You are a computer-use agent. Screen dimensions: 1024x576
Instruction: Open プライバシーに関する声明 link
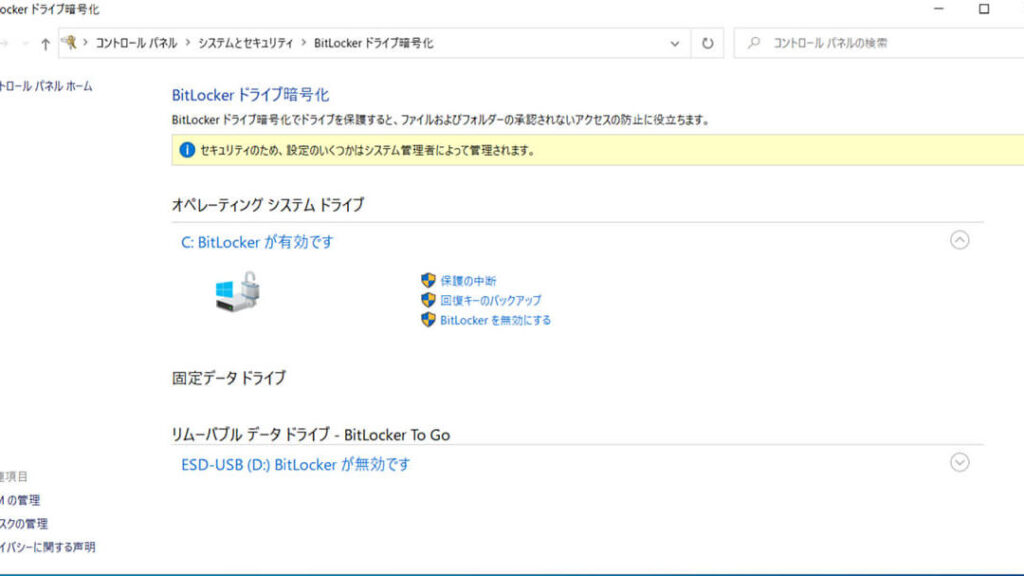(48, 547)
